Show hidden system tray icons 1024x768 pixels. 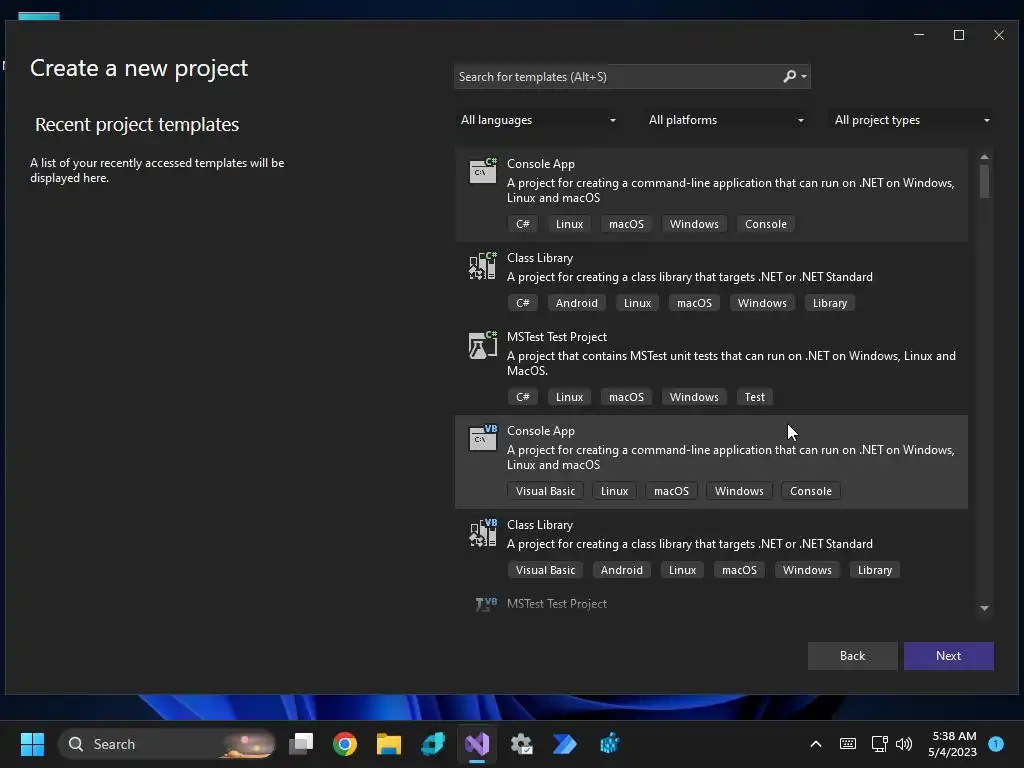click(x=816, y=744)
